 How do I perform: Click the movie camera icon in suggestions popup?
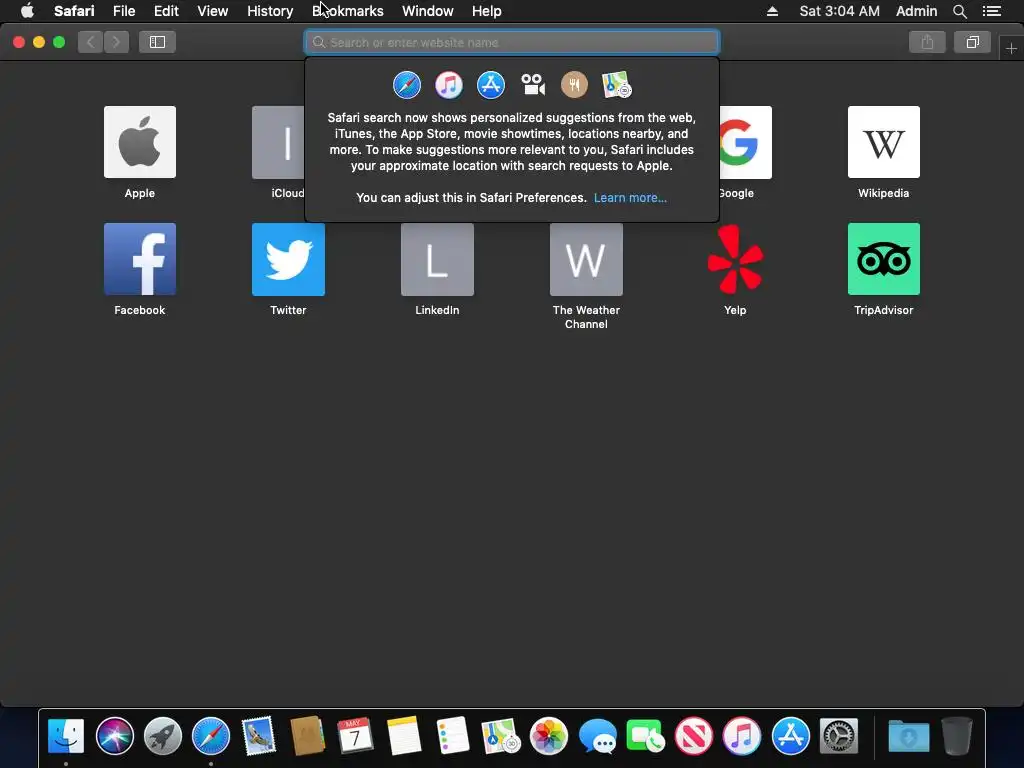click(533, 85)
